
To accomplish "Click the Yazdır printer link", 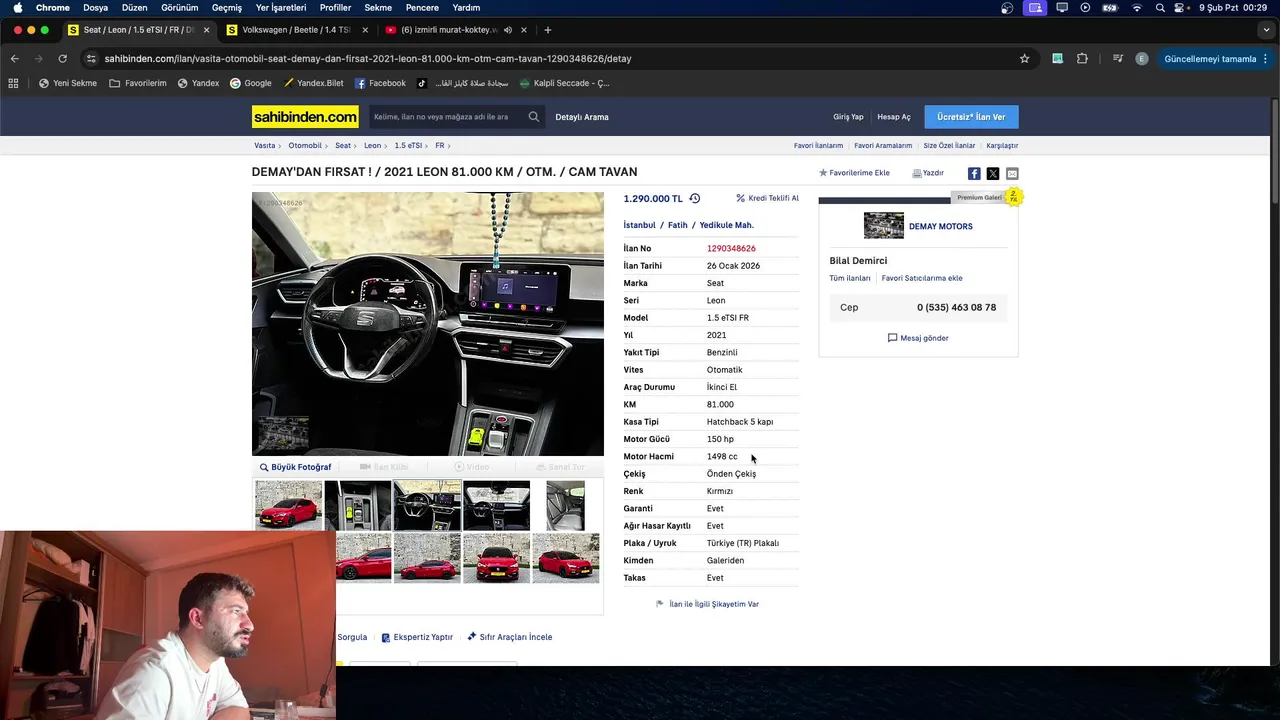I will coord(928,173).
